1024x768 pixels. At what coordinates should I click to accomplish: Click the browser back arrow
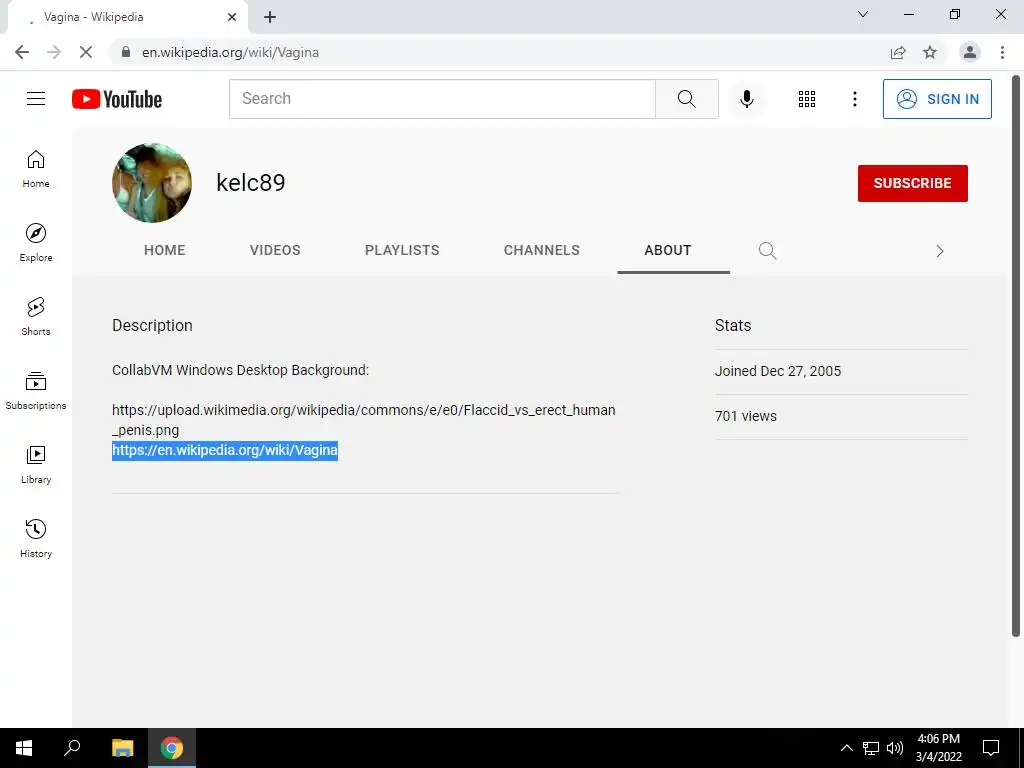point(22,52)
